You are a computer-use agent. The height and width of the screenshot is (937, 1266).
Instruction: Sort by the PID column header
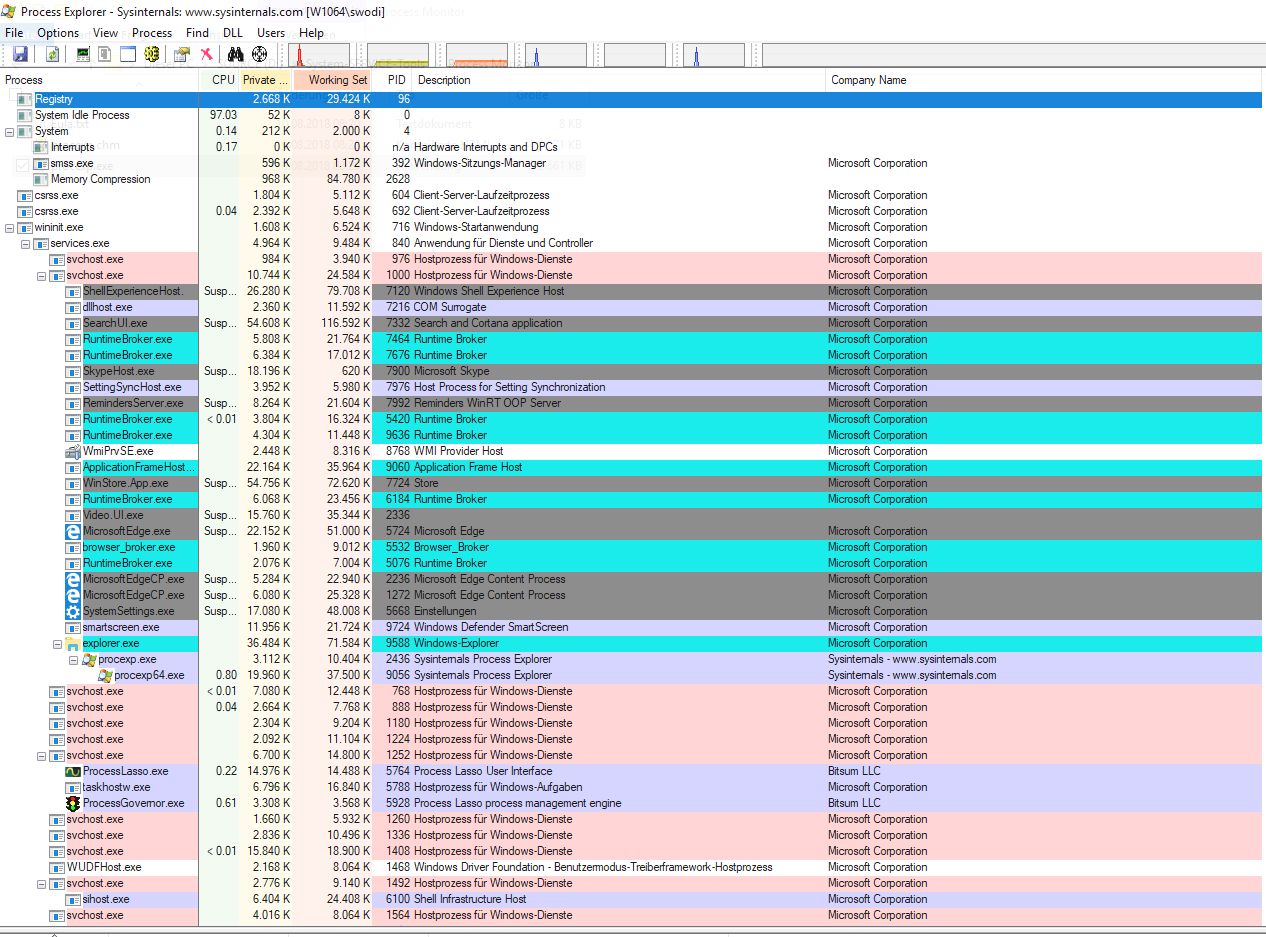click(392, 80)
